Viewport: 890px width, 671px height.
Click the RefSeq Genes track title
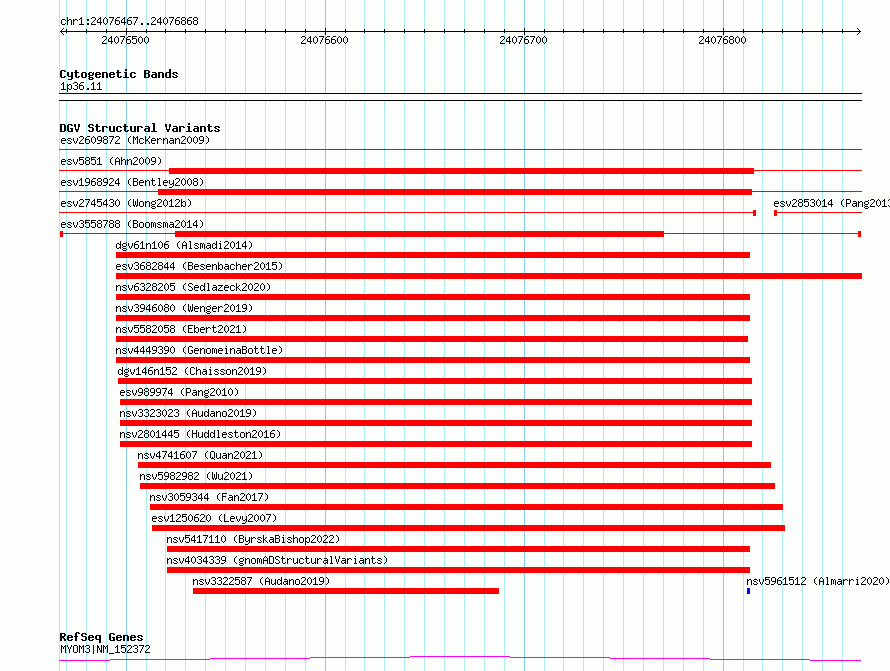click(x=101, y=638)
